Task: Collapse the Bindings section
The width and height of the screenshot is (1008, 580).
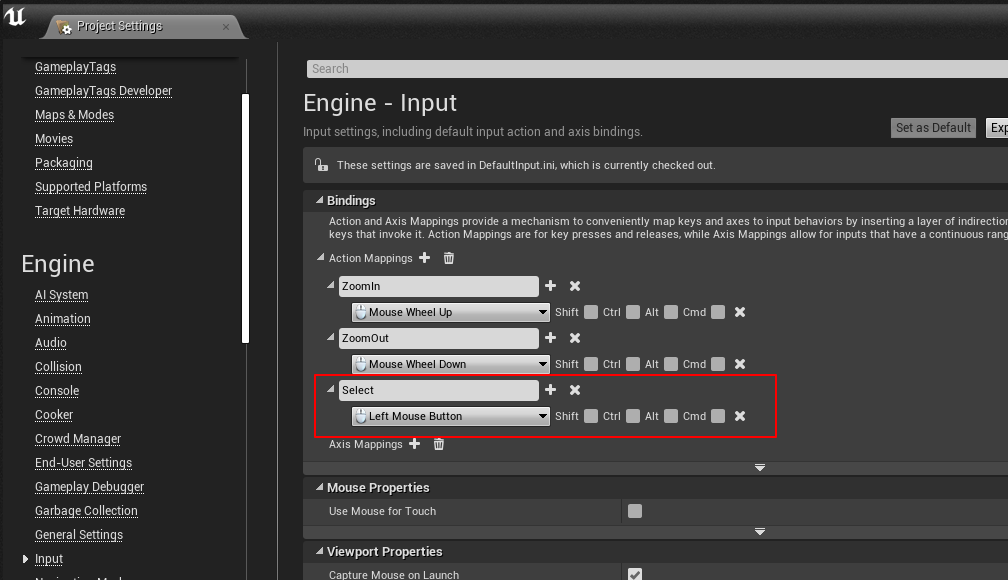Action: pos(320,200)
